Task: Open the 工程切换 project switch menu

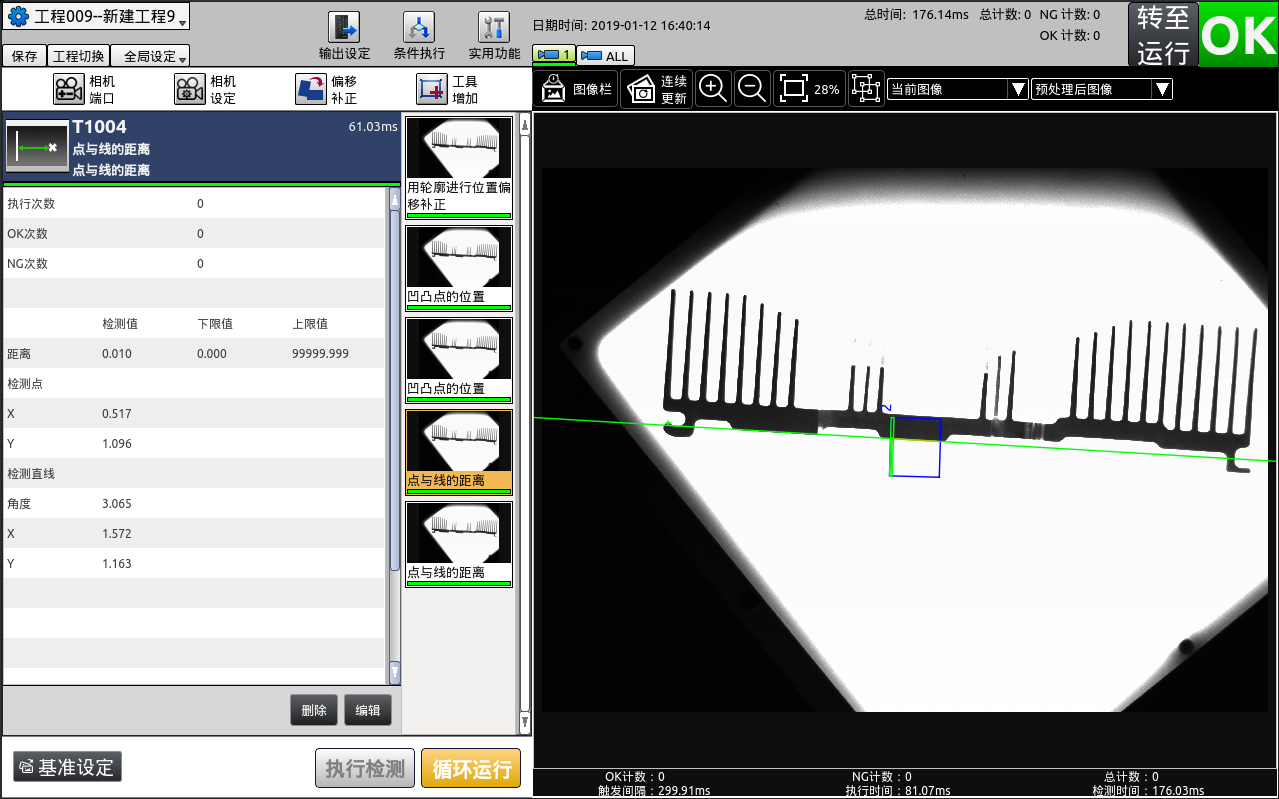Action: tap(77, 56)
